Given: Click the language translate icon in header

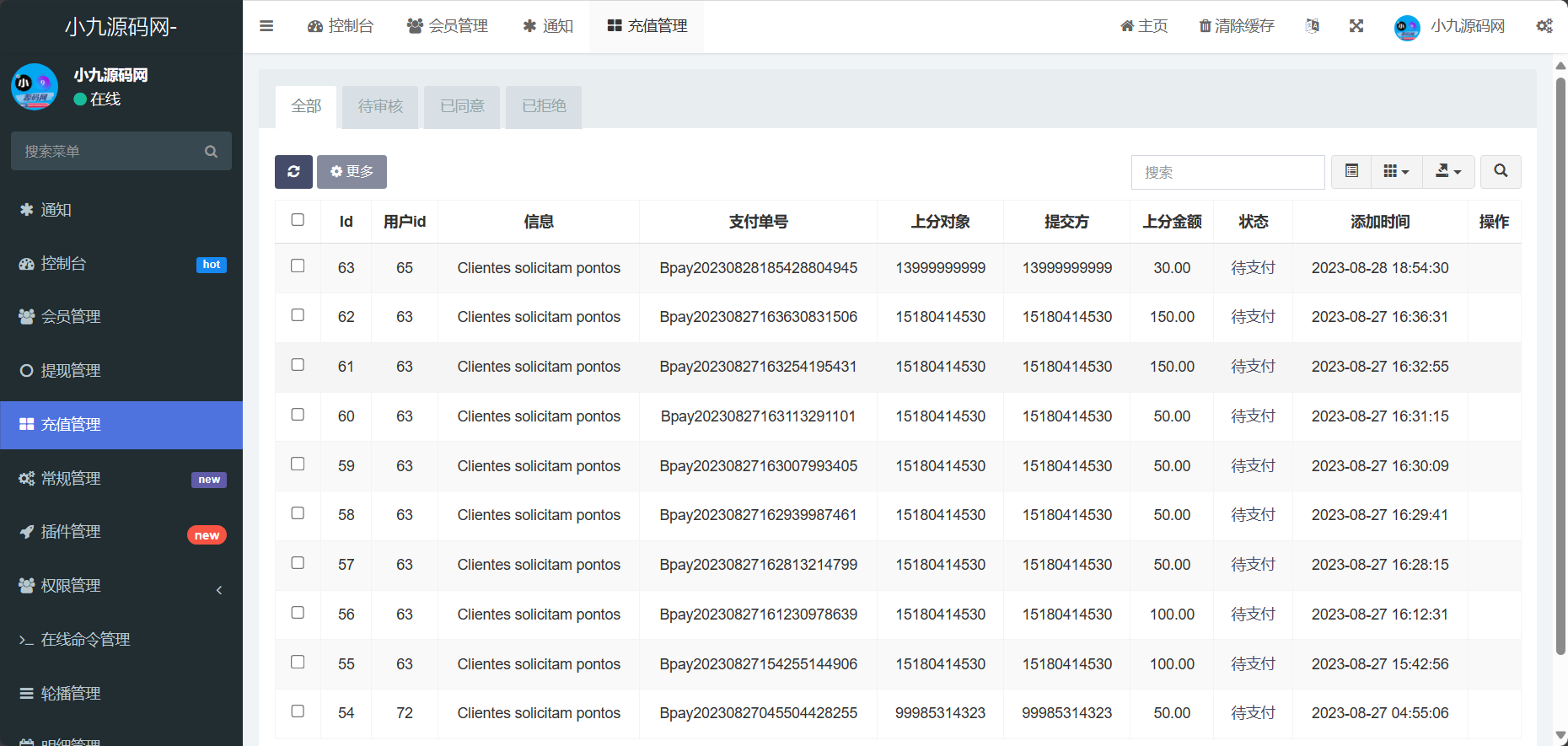Looking at the screenshot, I should [x=1312, y=26].
